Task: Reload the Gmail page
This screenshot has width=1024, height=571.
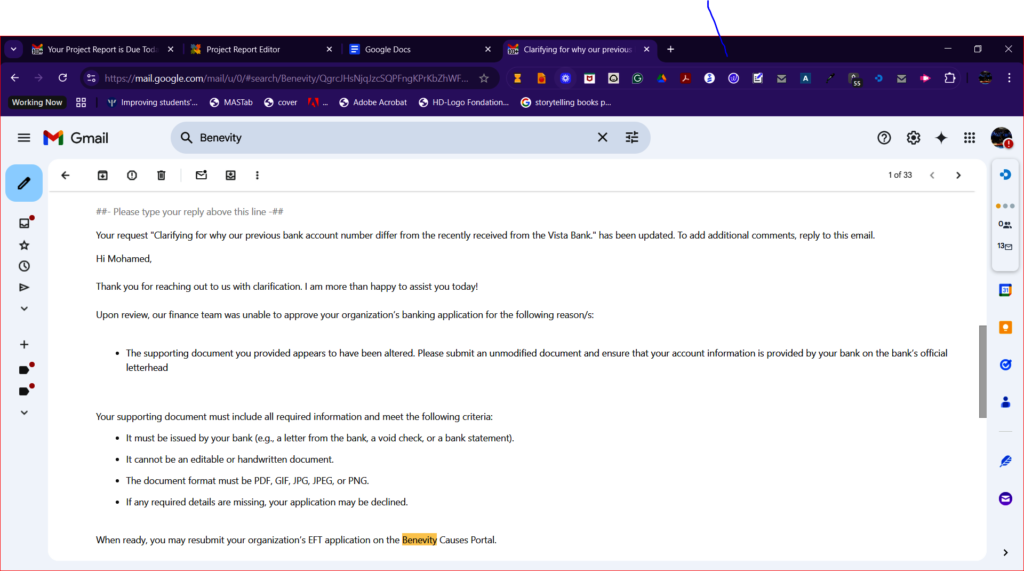Action: 63,78
